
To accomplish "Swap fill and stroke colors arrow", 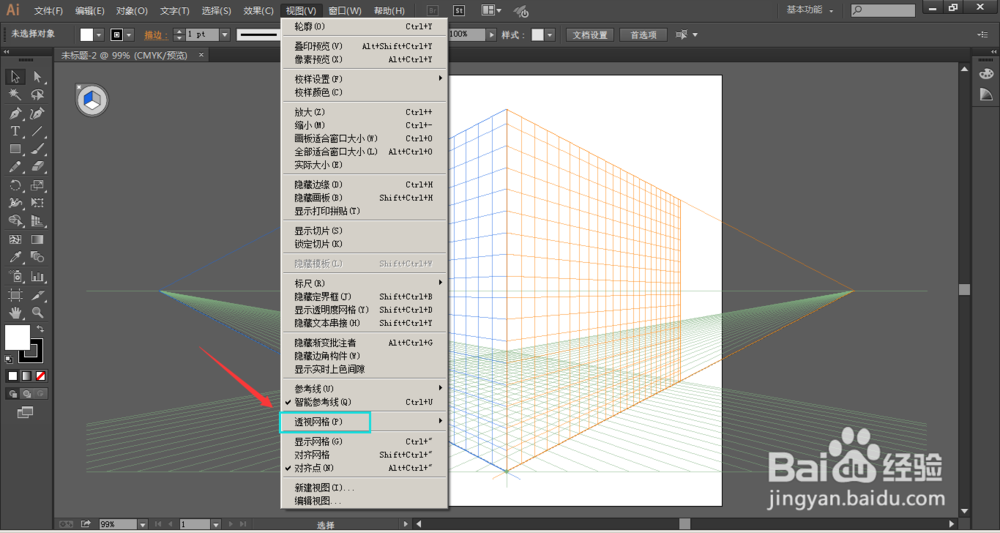I will click(x=41, y=328).
